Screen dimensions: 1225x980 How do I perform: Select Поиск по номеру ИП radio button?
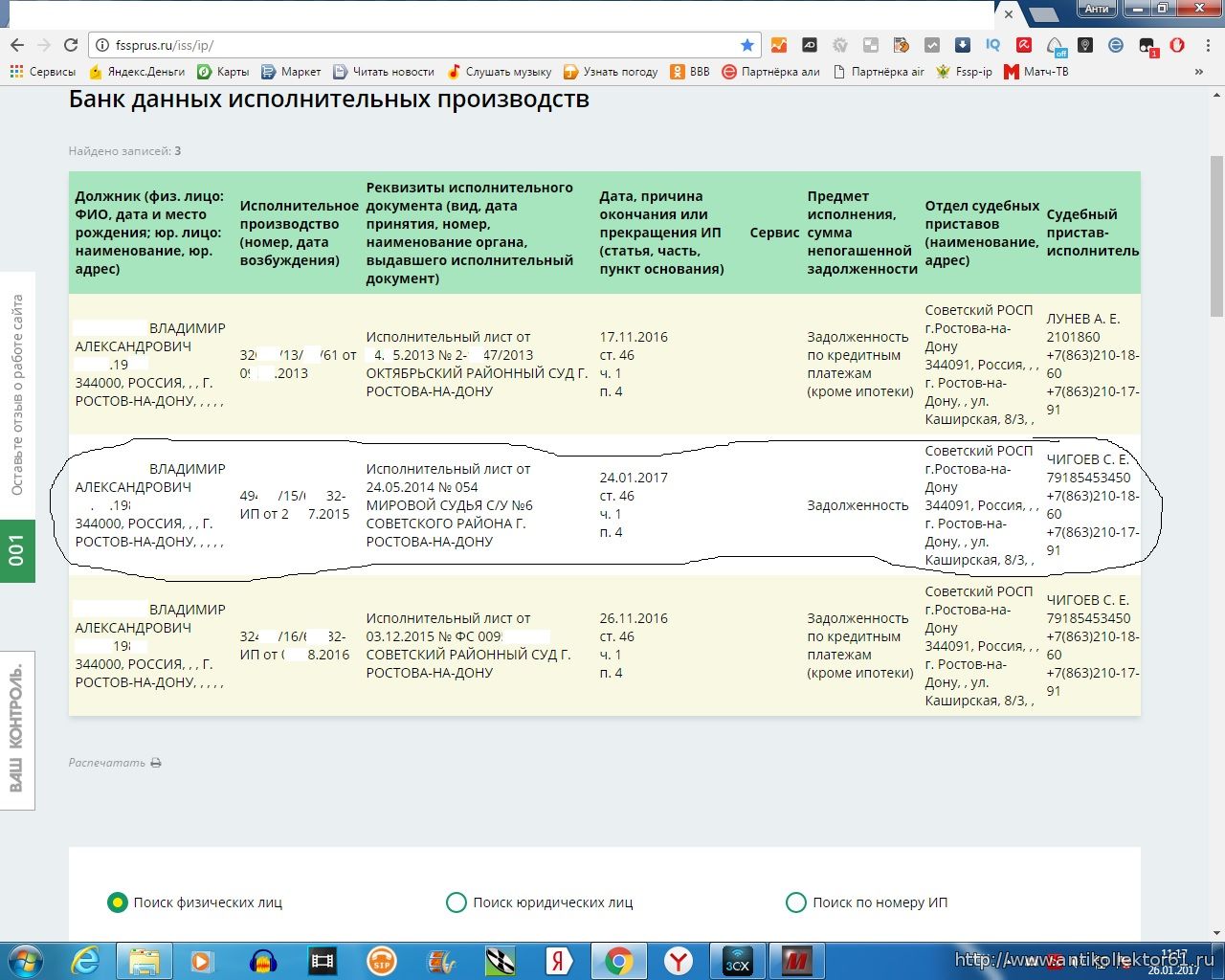coord(796,902)
